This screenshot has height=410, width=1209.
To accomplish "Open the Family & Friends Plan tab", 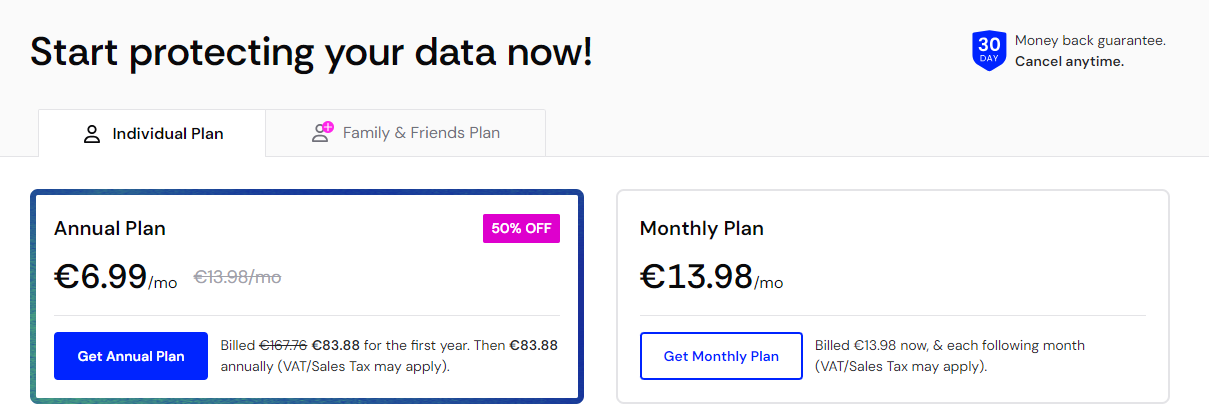I will point(406,133).
